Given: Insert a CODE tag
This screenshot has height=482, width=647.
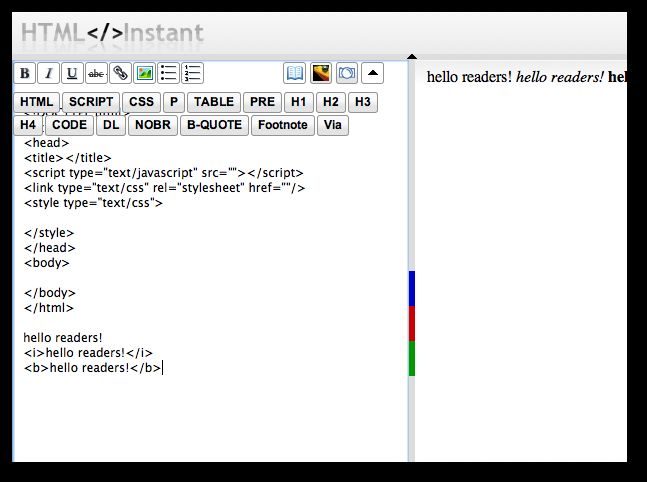Looking at the screenshot, I should (x=70, y=125).
